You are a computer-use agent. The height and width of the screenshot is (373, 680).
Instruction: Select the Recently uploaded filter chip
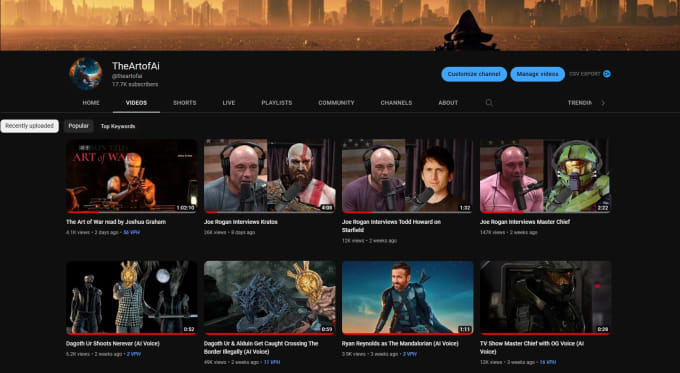click(29, 126)
